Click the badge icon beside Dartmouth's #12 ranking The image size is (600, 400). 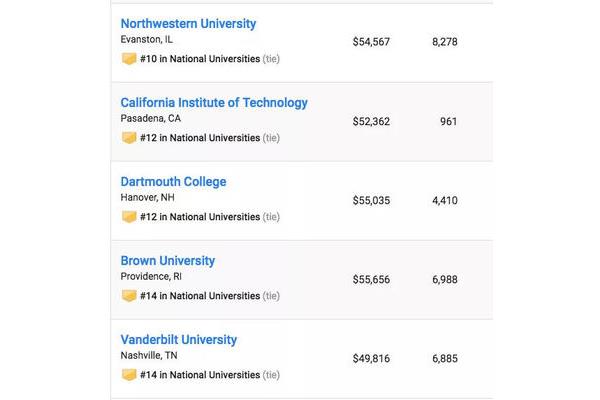tap(129, 217)
